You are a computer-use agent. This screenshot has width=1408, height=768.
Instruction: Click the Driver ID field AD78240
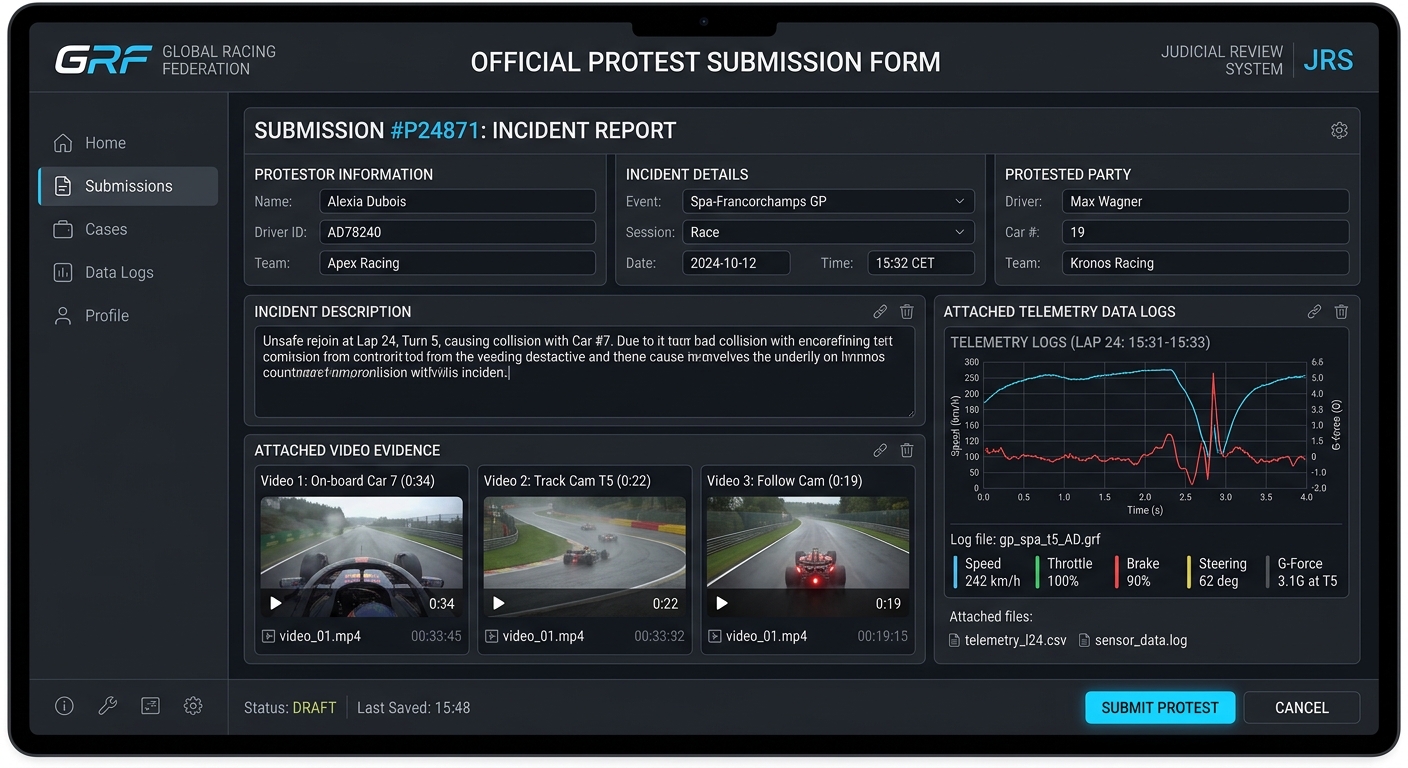(457, 232)
